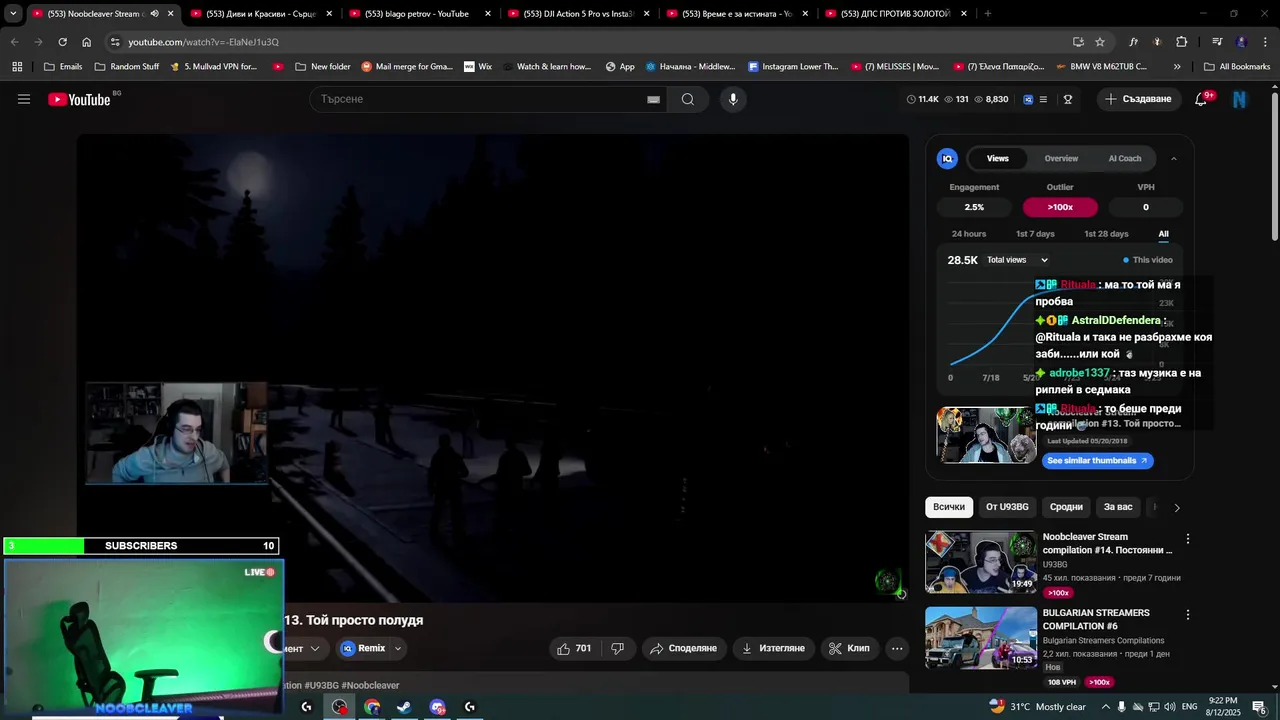Open the YouTube guide hamburger menu
Image resolution: width=1280 pixels, height=720 pixels.
click(24, 99)
